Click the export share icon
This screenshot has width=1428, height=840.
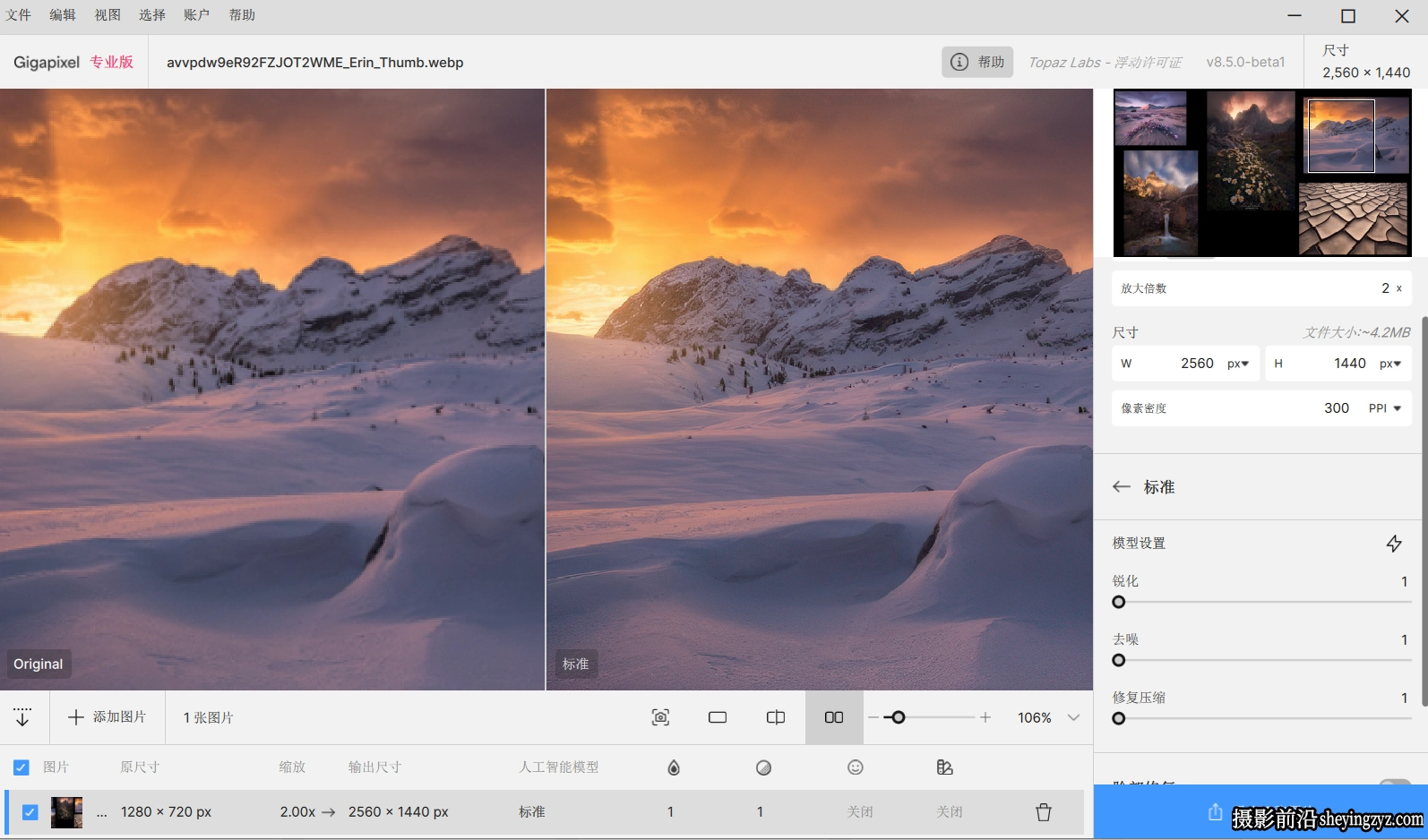point(1215,812)
